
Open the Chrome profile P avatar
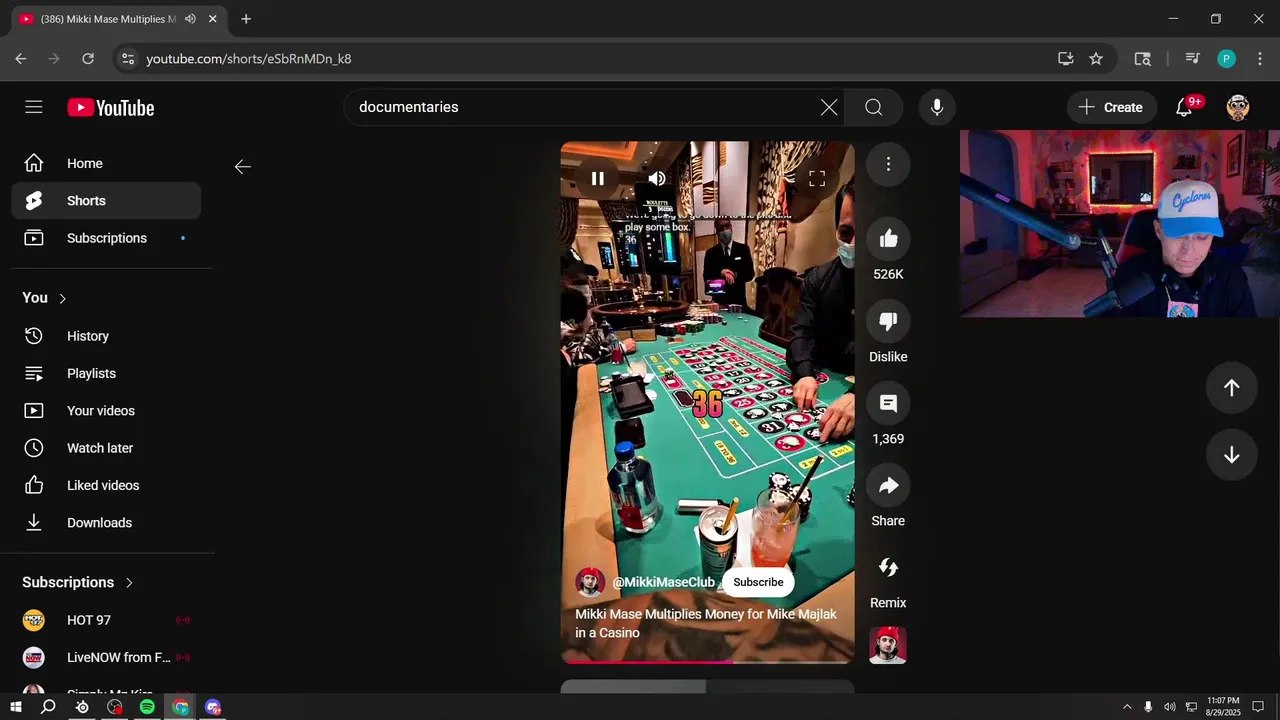pyautogui.click(x=1227, y=59)
